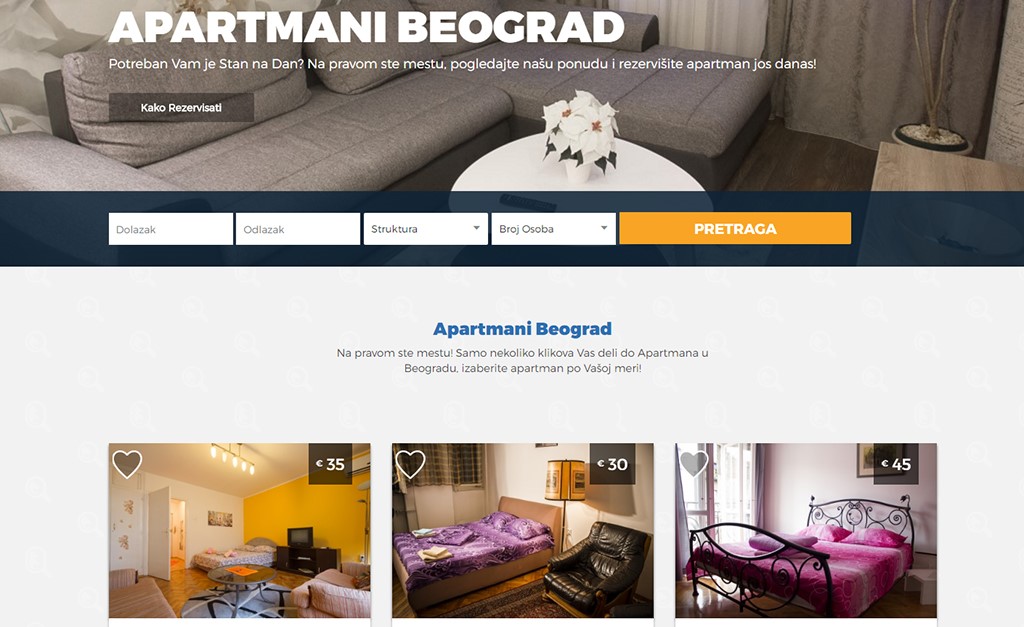Click the hero tagline about Stan na Dan
Viewport: 1024px width, 627px height.
click(x=462, y=64)
